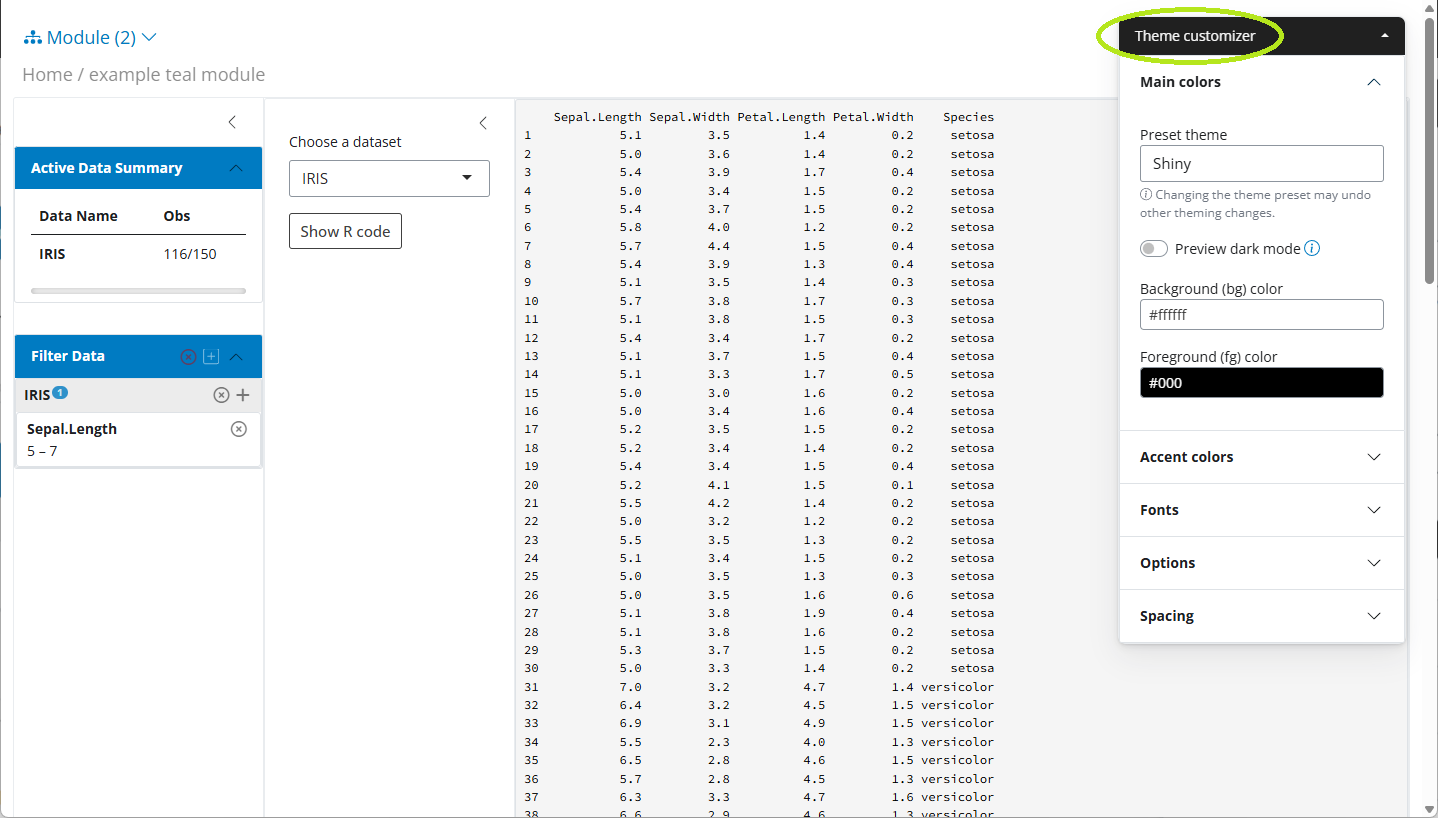
Task: Click the Preset theme input field
Action: pyautogui.click(x=1261, y=164)
